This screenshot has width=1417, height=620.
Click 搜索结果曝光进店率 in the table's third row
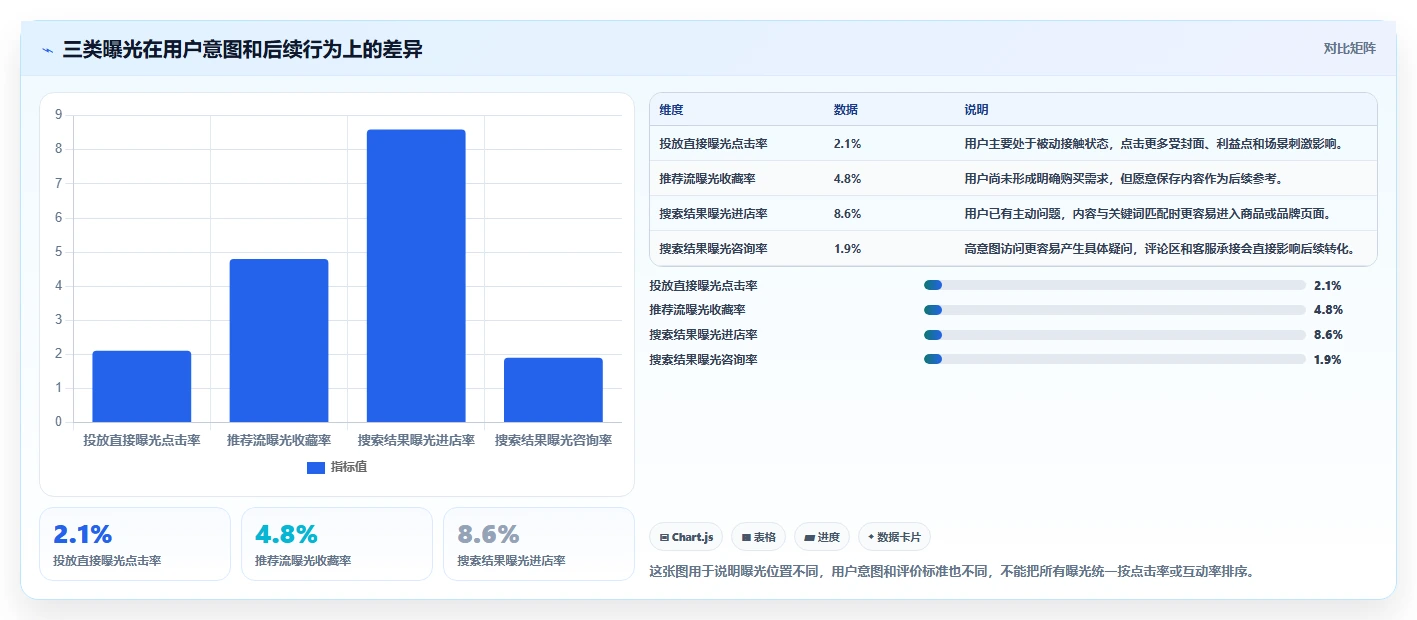pyautogui.click(x=713, y=213)
